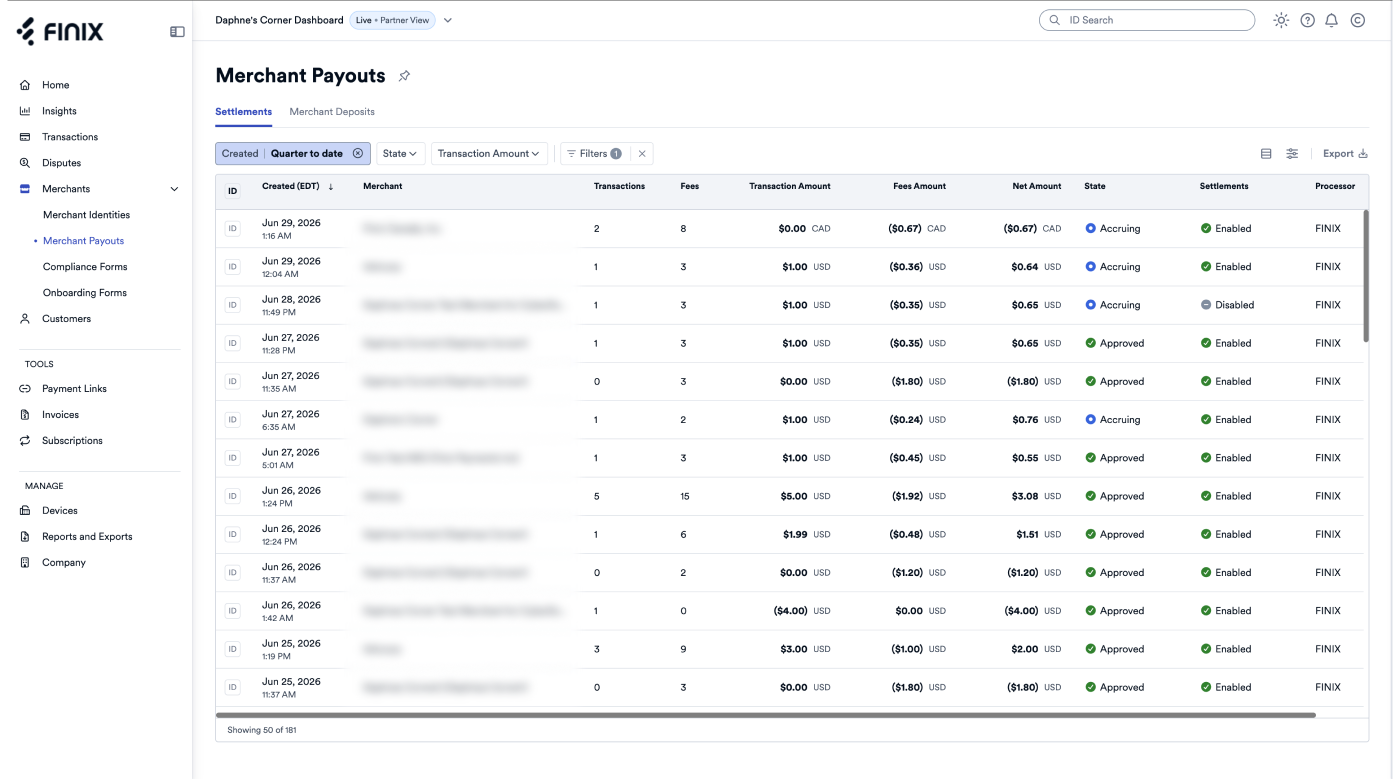Remove the Quarter to date filter
Screen dimensions: 1400x779
point(358,154)
